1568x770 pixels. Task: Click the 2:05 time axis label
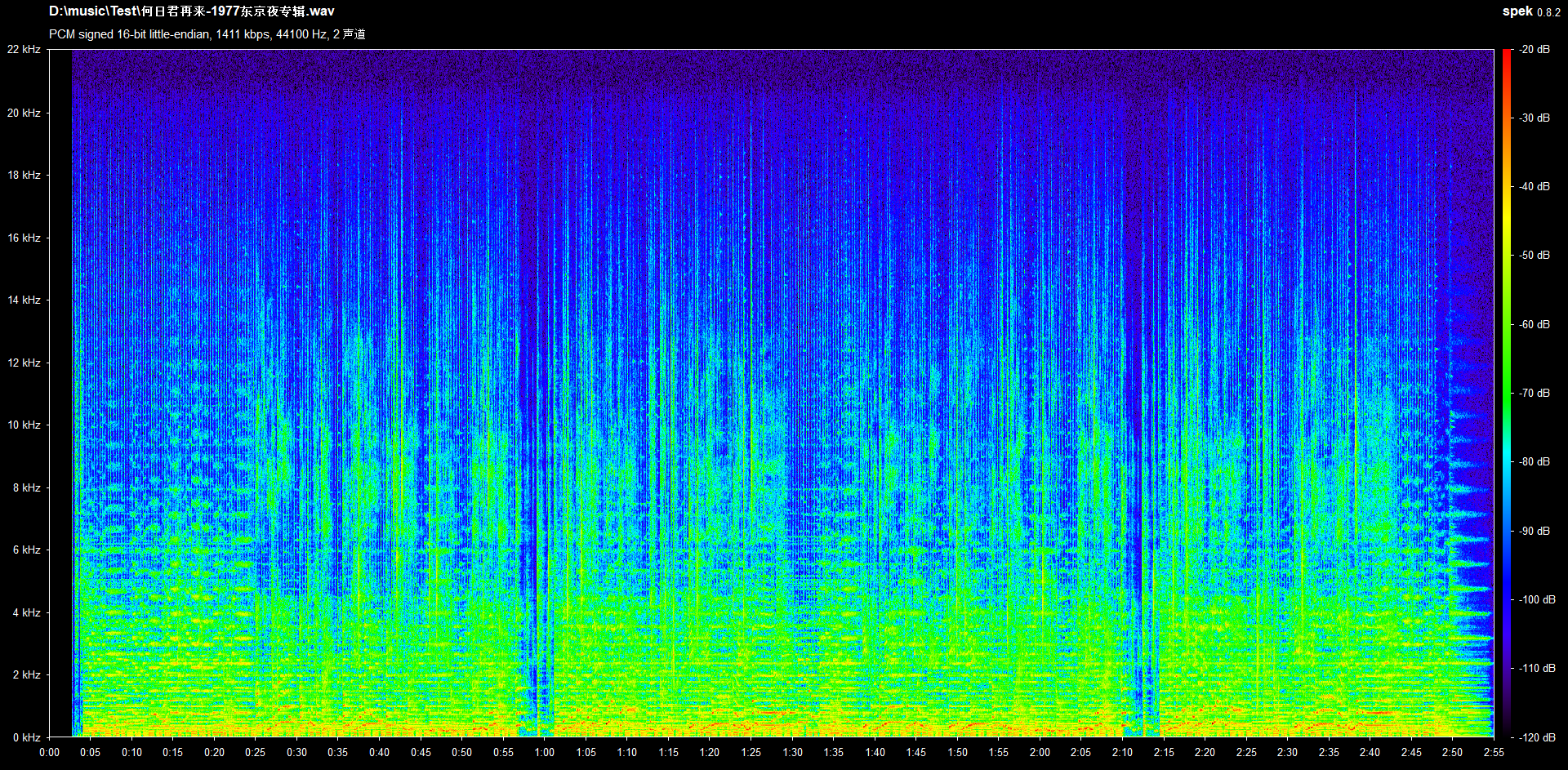pos(1081,752)
